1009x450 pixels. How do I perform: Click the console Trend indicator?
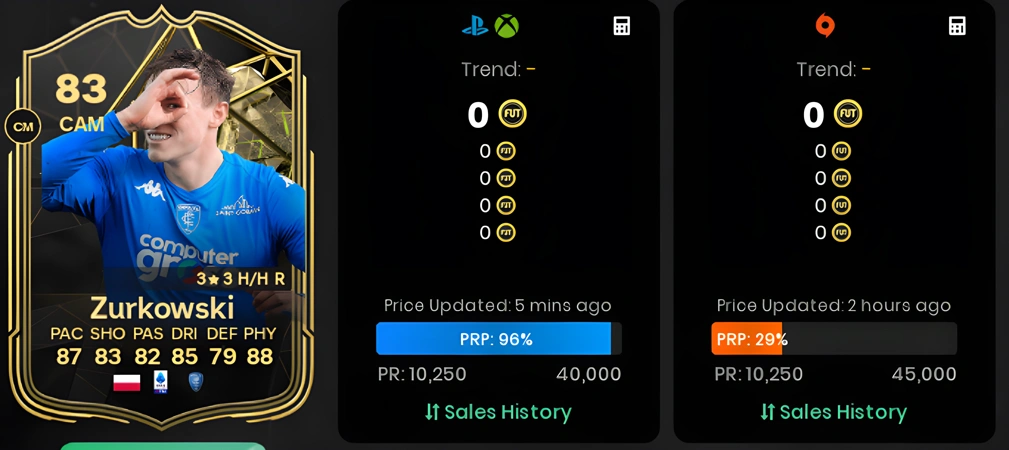(x=499, y=69)
